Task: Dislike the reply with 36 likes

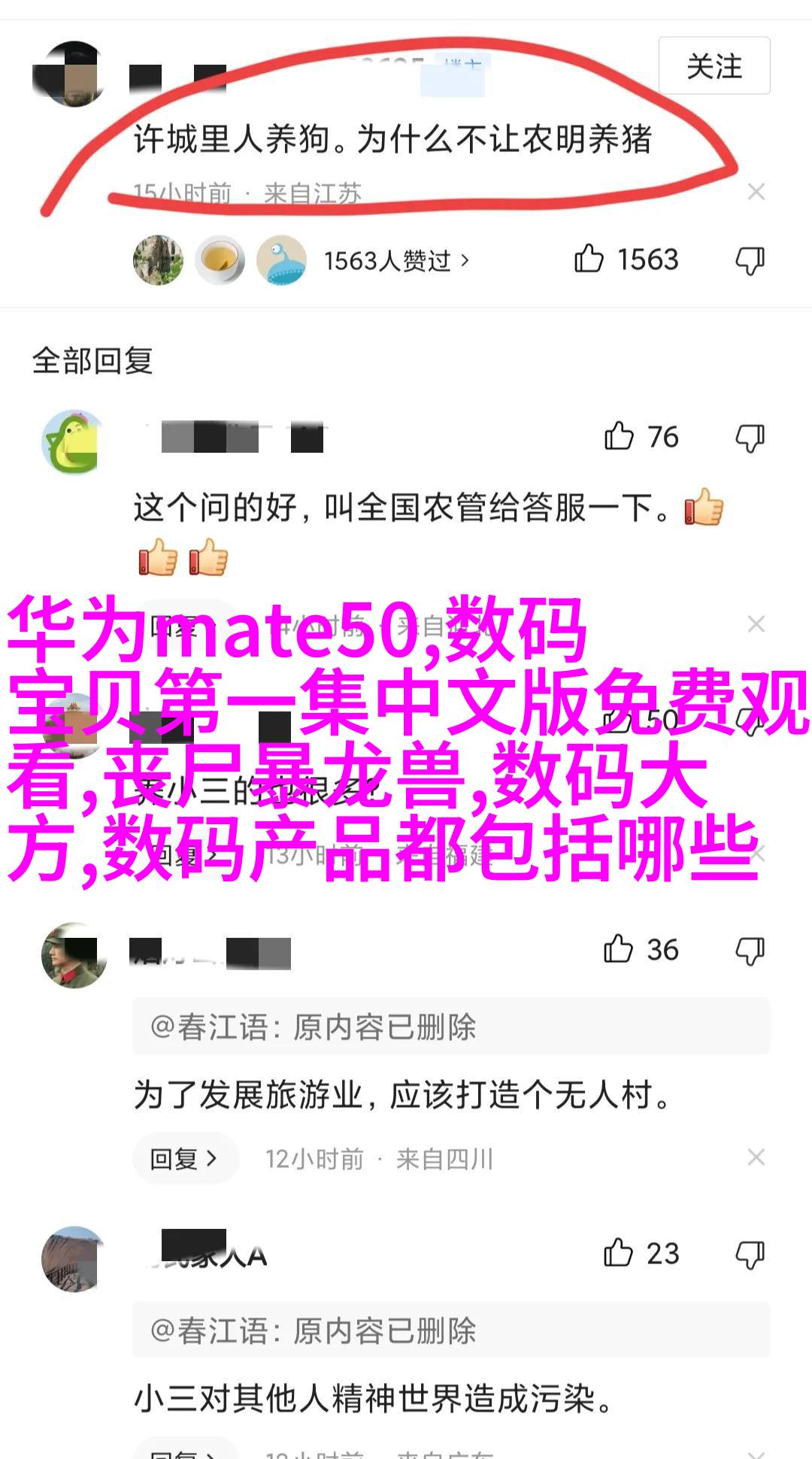Action: pyautogui.click(x=750, y=951)
